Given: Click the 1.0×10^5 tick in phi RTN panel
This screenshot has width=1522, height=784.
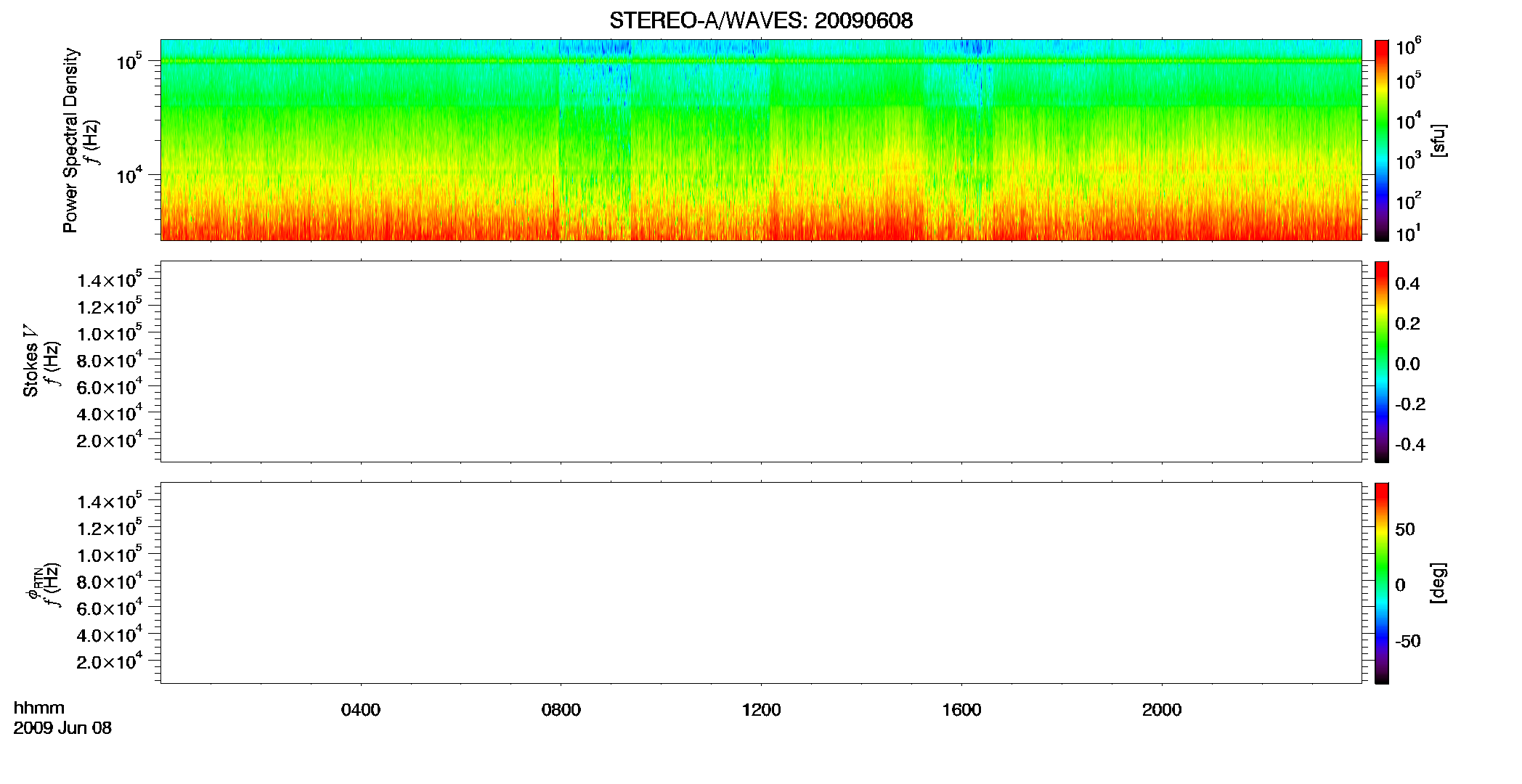Looking at the screenshot, I should pyautogui.click(x=110, y=555).
